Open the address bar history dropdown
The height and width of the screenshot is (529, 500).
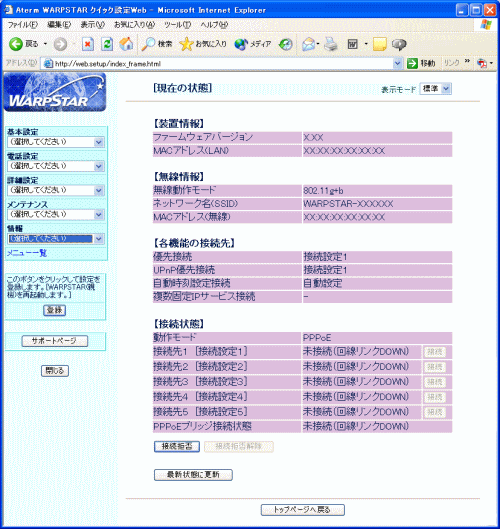point(397,63)
